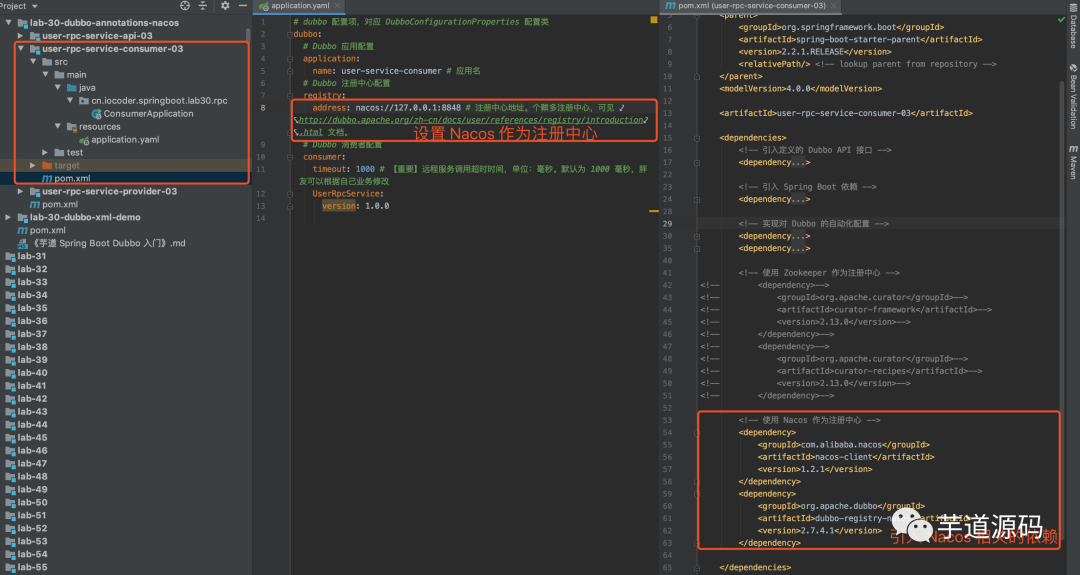1080x575 pixels.
Task: Select ConsumerApplication class in tree
Action: [x=148, y=114]
